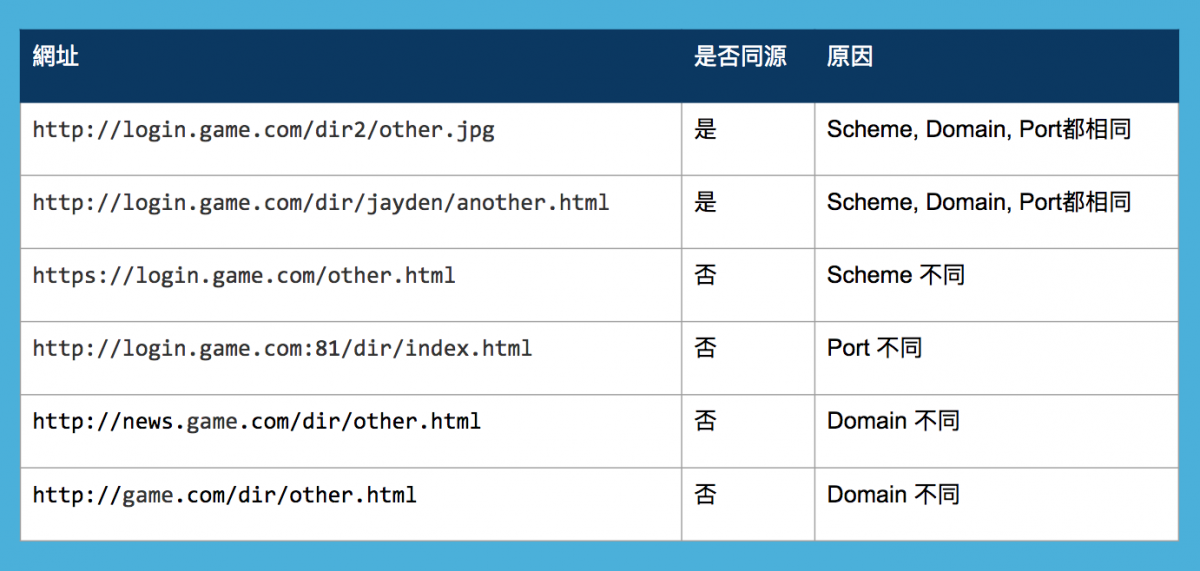1200x571 pixels.
Task: Select 是 in the another.html row
Action: (706, 203)
